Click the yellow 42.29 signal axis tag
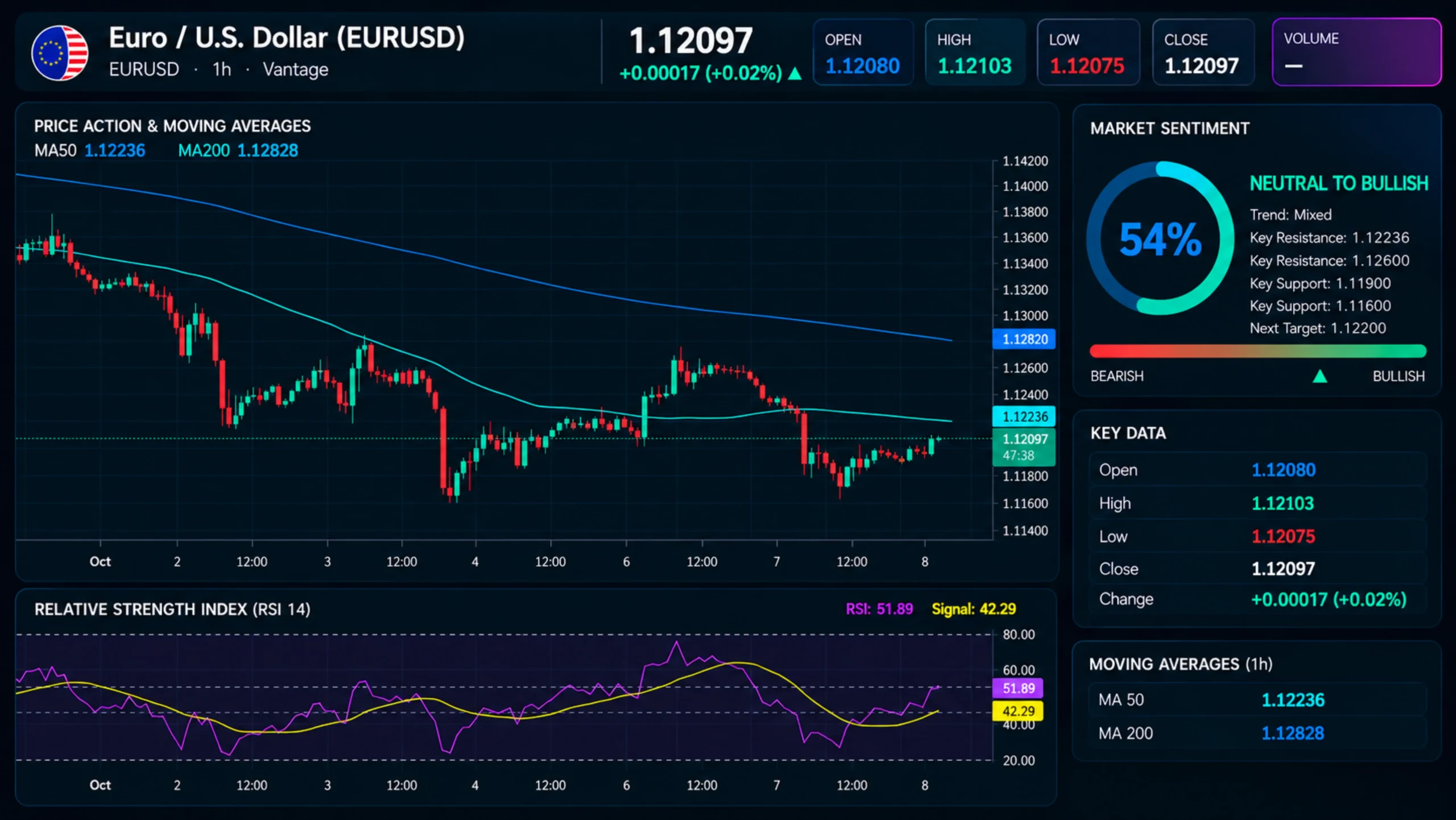The width and height of the screenshot is (1456, 820). 1018,711
